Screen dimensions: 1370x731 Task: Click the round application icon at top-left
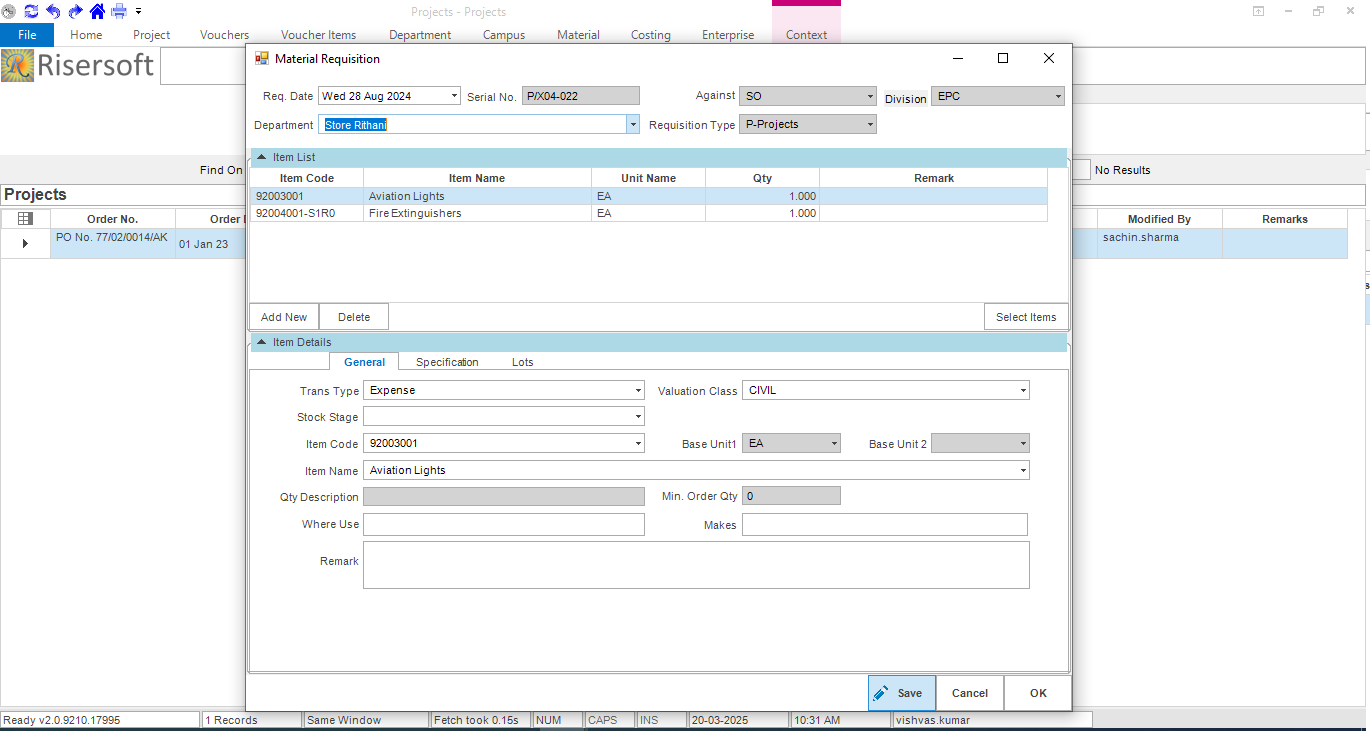click(x=9, y=11)
